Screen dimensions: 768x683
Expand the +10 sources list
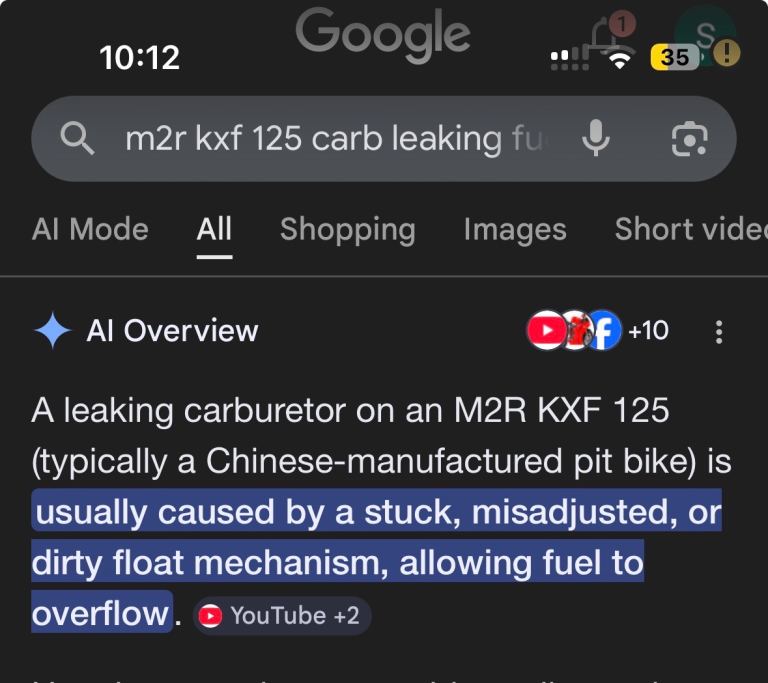point(648,331)
